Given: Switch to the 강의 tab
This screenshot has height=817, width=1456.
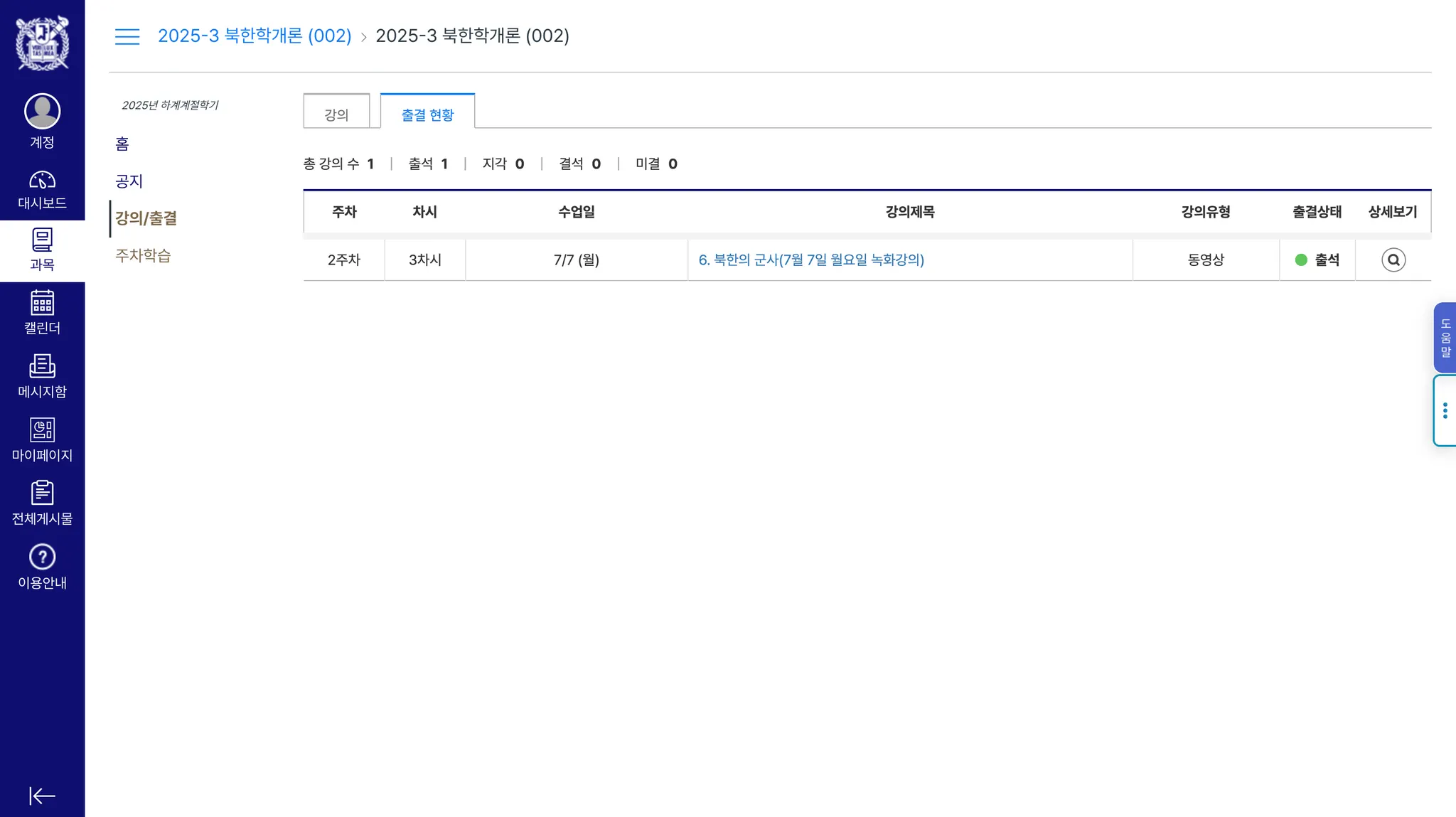Looking at the screenshot, I should click(x=336, y=114).
